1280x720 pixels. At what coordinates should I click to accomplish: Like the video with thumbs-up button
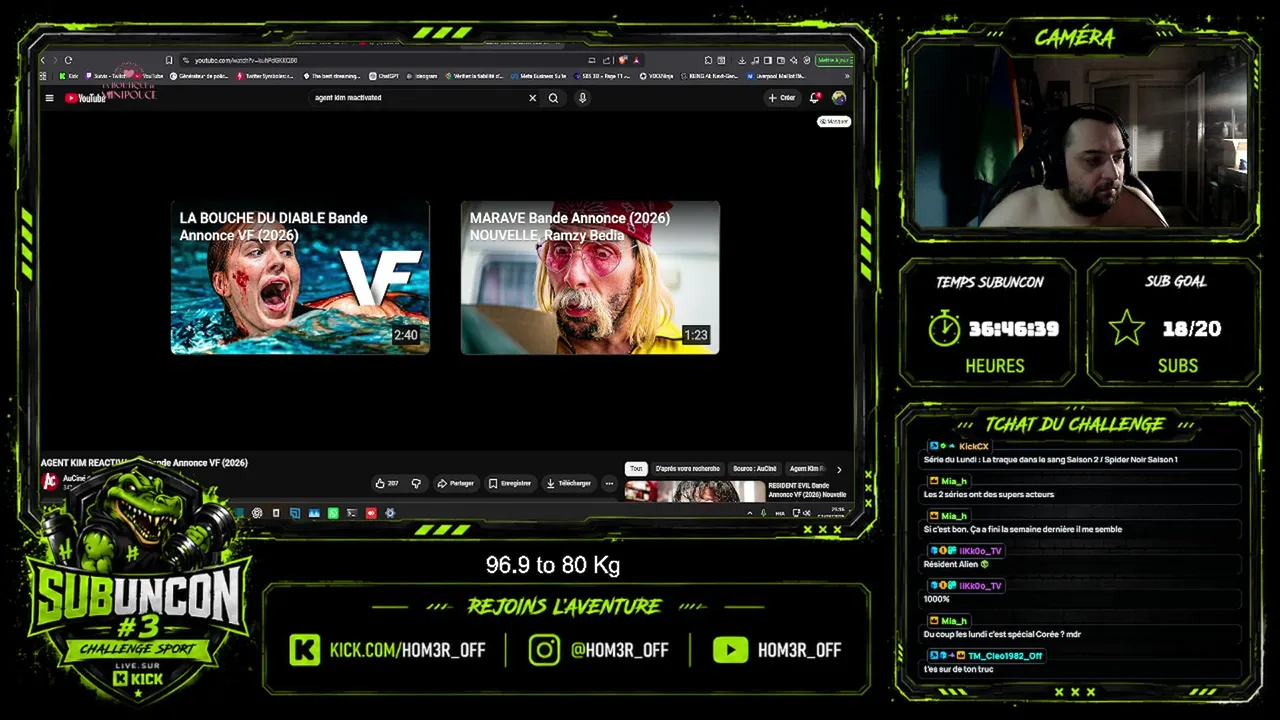point(387,483)
